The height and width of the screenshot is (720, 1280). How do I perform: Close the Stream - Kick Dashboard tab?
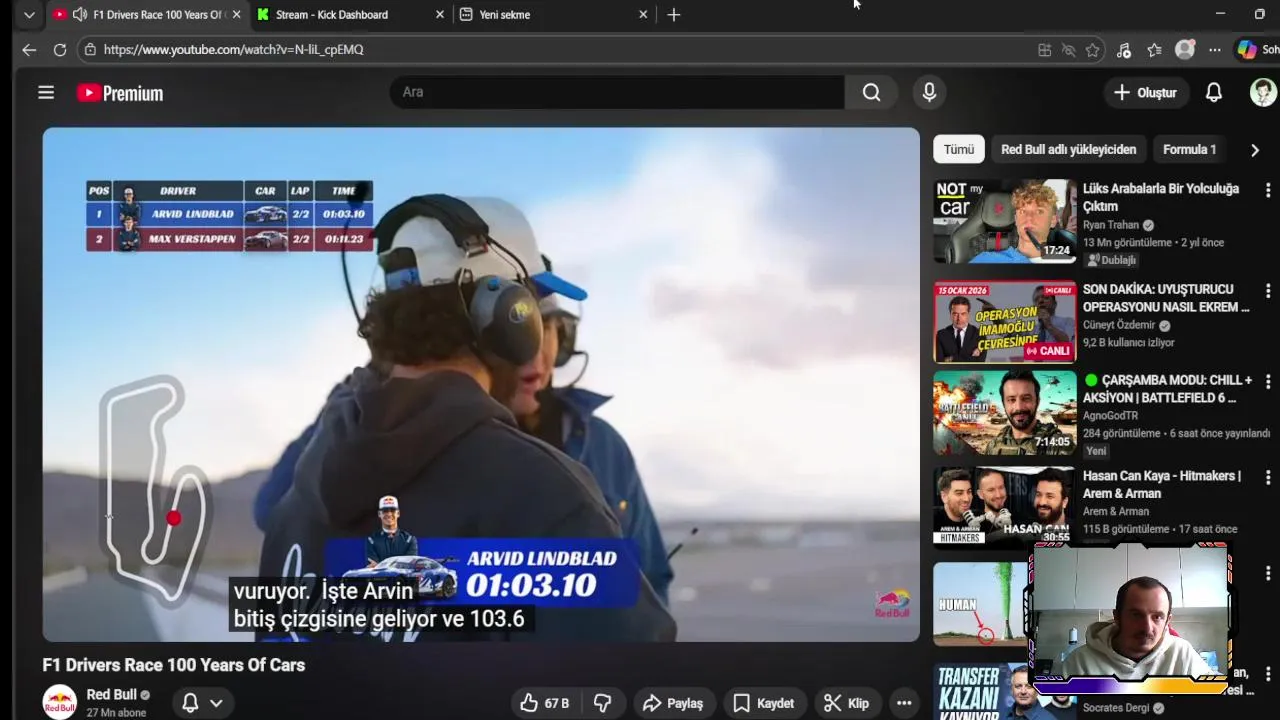pos(441,14)
